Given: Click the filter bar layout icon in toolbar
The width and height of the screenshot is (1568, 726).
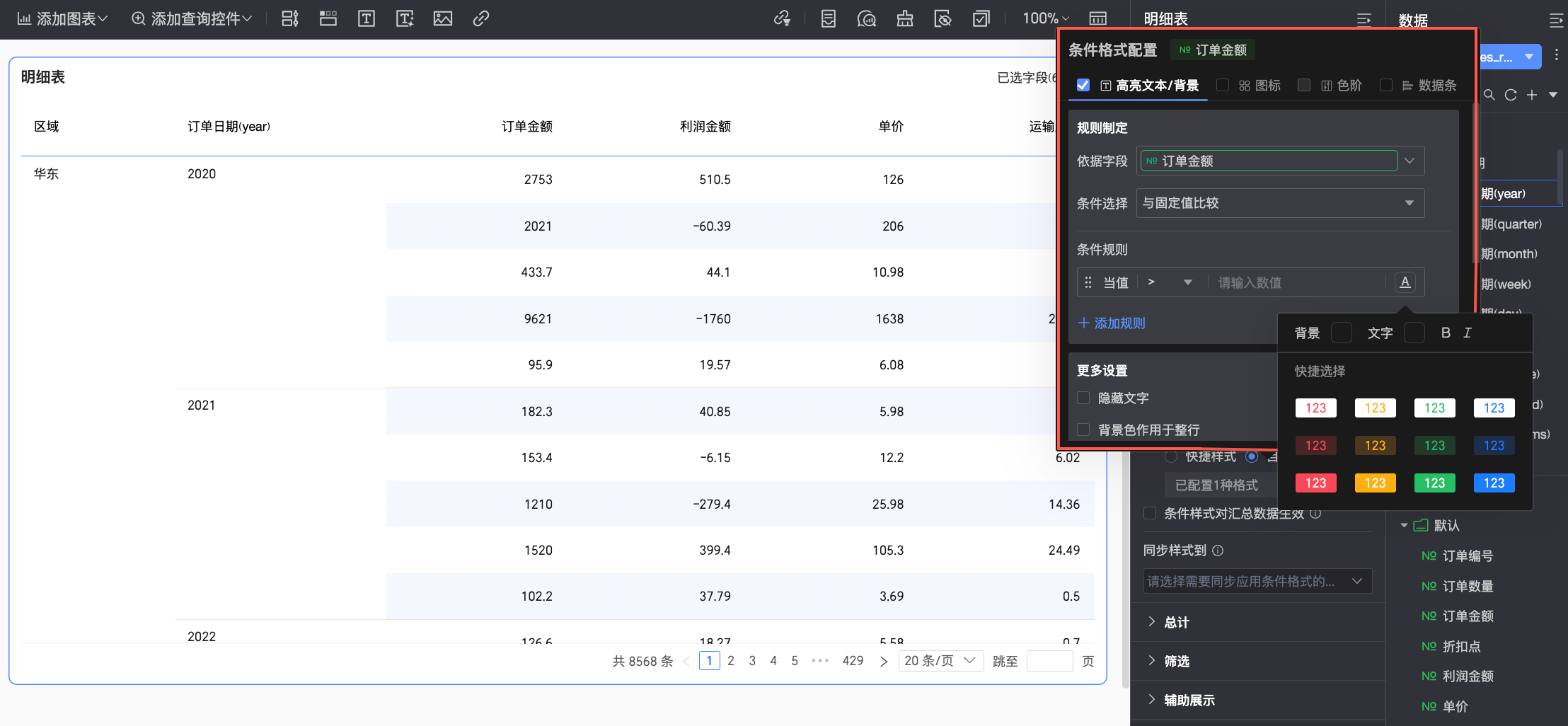Looking at the screenshot, I should [x=290, y=19].
